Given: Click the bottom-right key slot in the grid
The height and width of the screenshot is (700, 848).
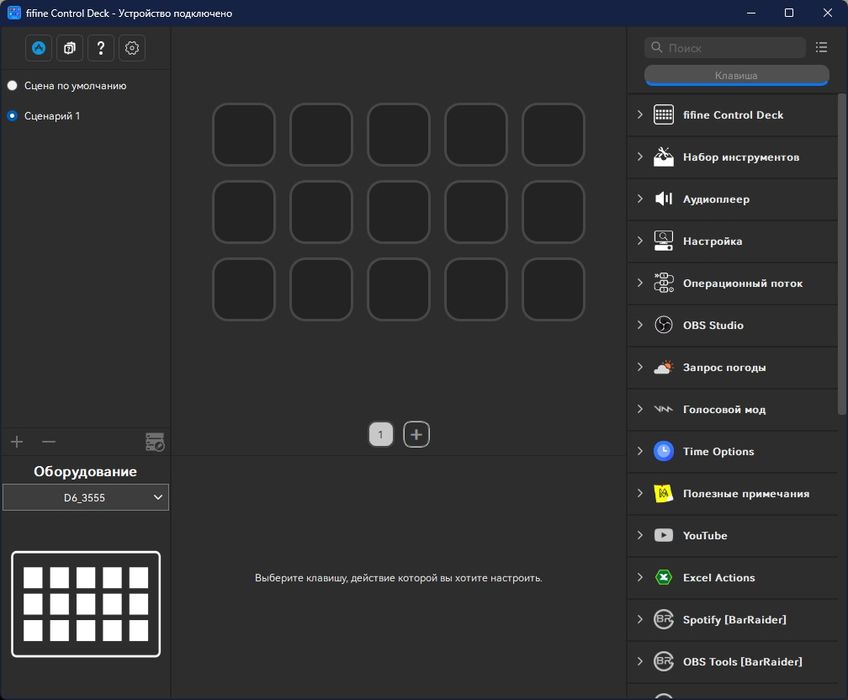Looking at the screenshot, I should click(553, 289).
